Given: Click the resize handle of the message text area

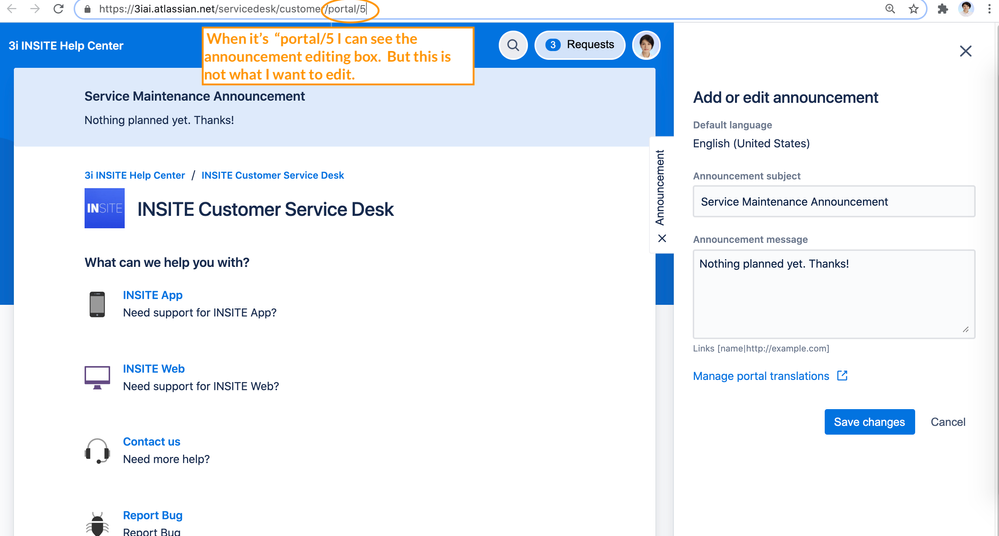Looking at the screenshot, I should pos(966,330).
